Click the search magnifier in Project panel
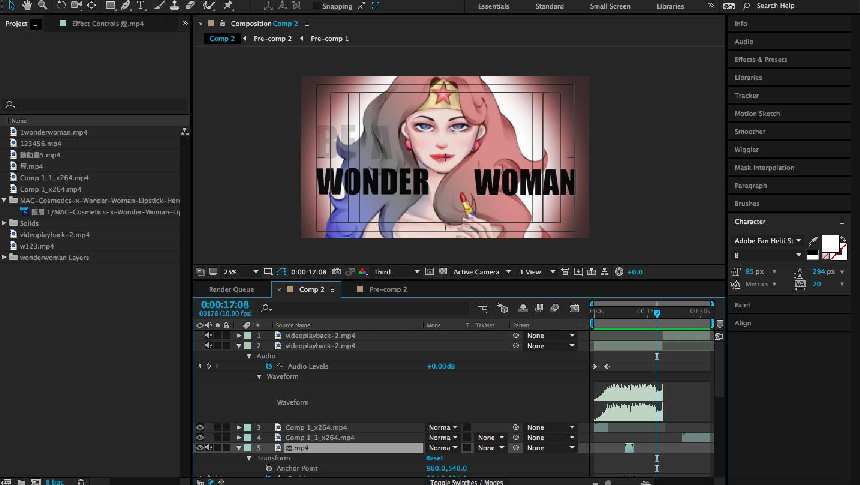This screenshot has width=860, height=485. (9, 104)
